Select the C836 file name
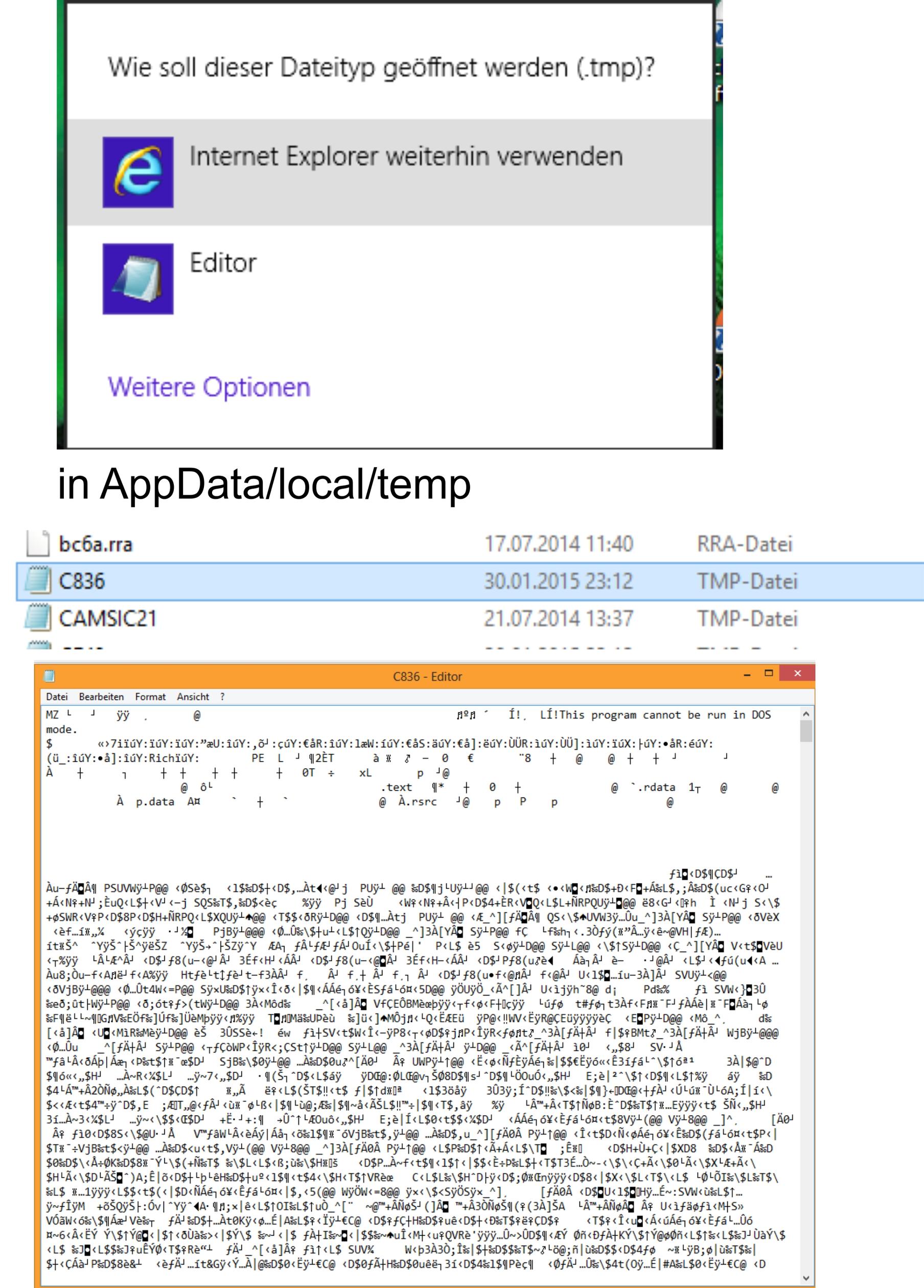The image size is (924, 1288). point(82,581)
